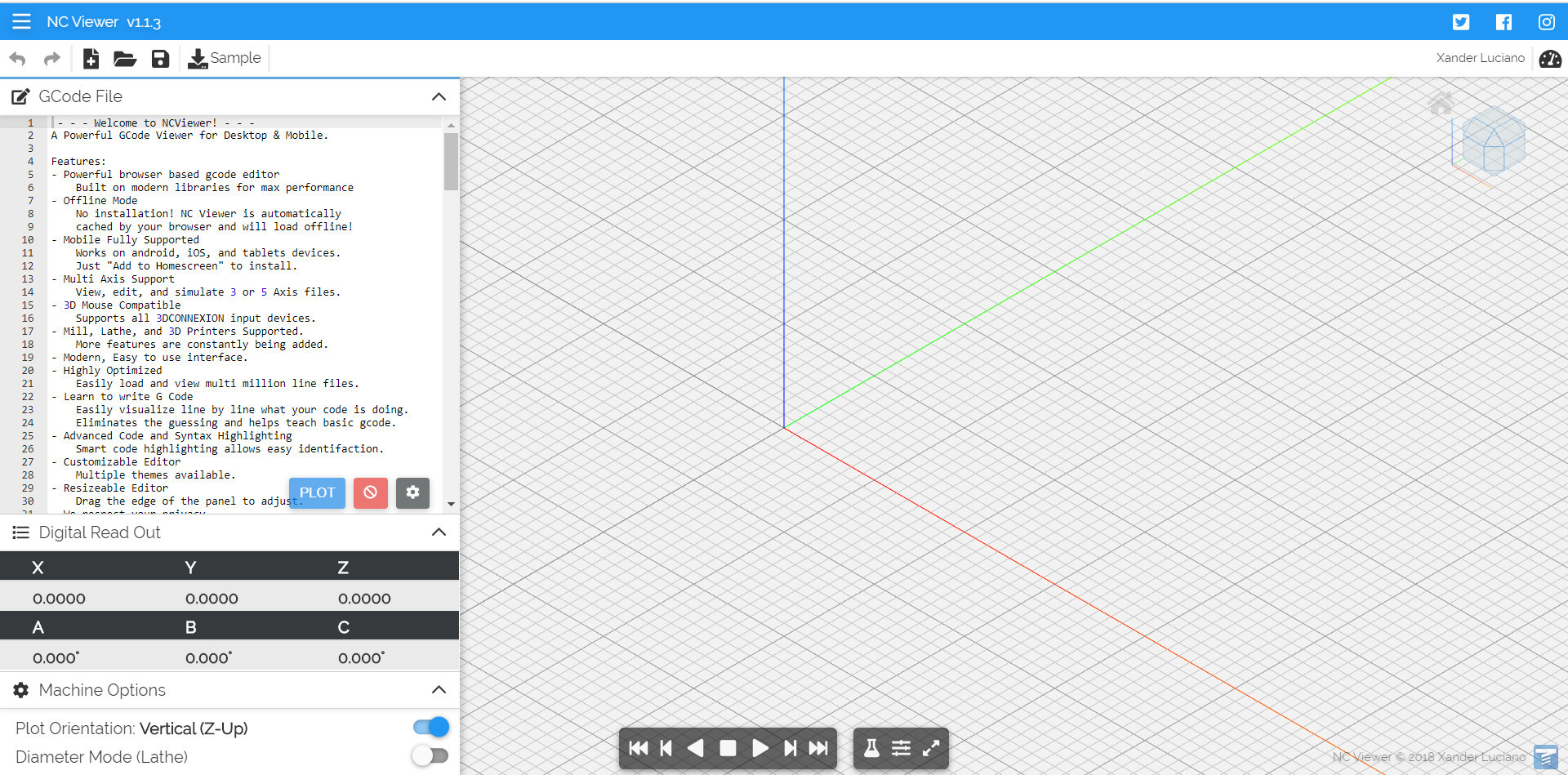Create a new file

(x=91, y=58)
